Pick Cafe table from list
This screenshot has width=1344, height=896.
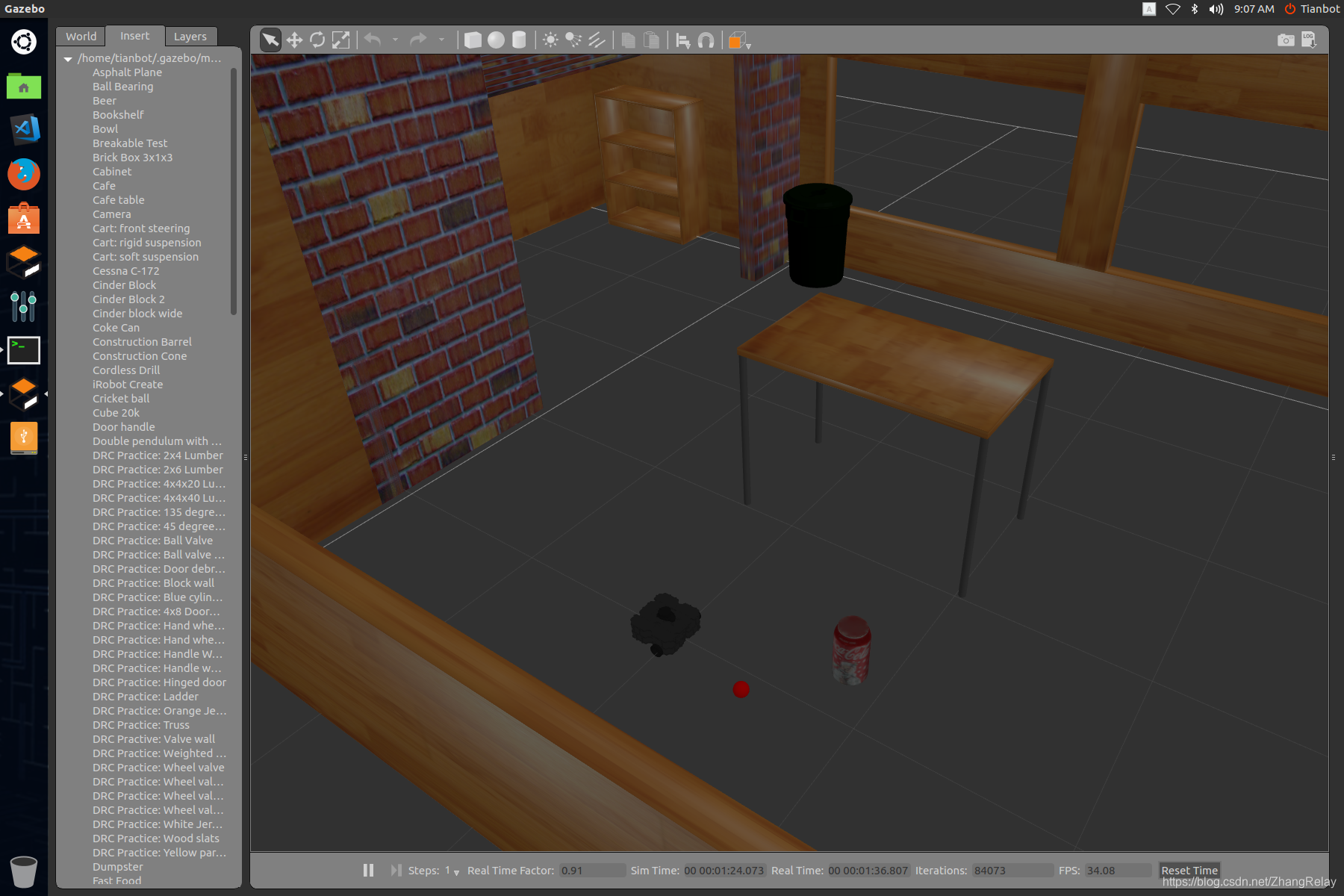119,200
